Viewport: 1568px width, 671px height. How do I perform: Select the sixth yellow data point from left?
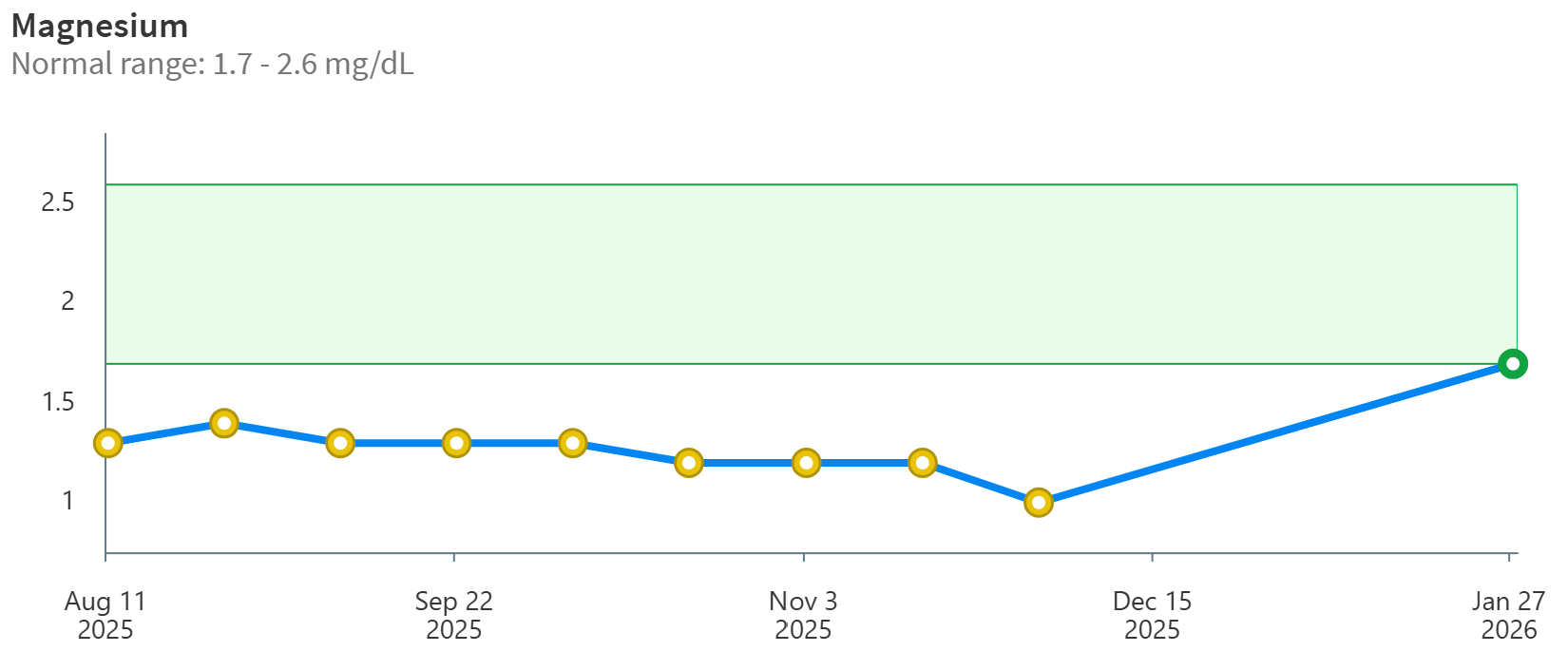click(689, 463)
